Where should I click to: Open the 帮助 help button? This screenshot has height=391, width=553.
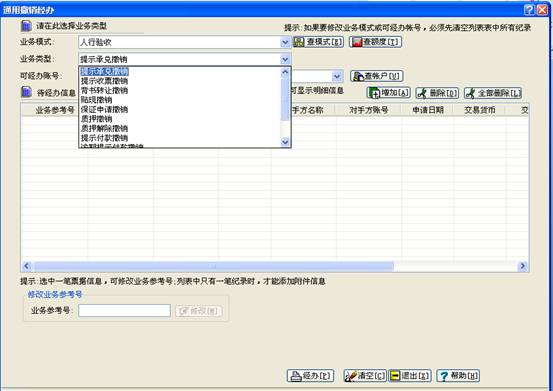pos(458,376)
